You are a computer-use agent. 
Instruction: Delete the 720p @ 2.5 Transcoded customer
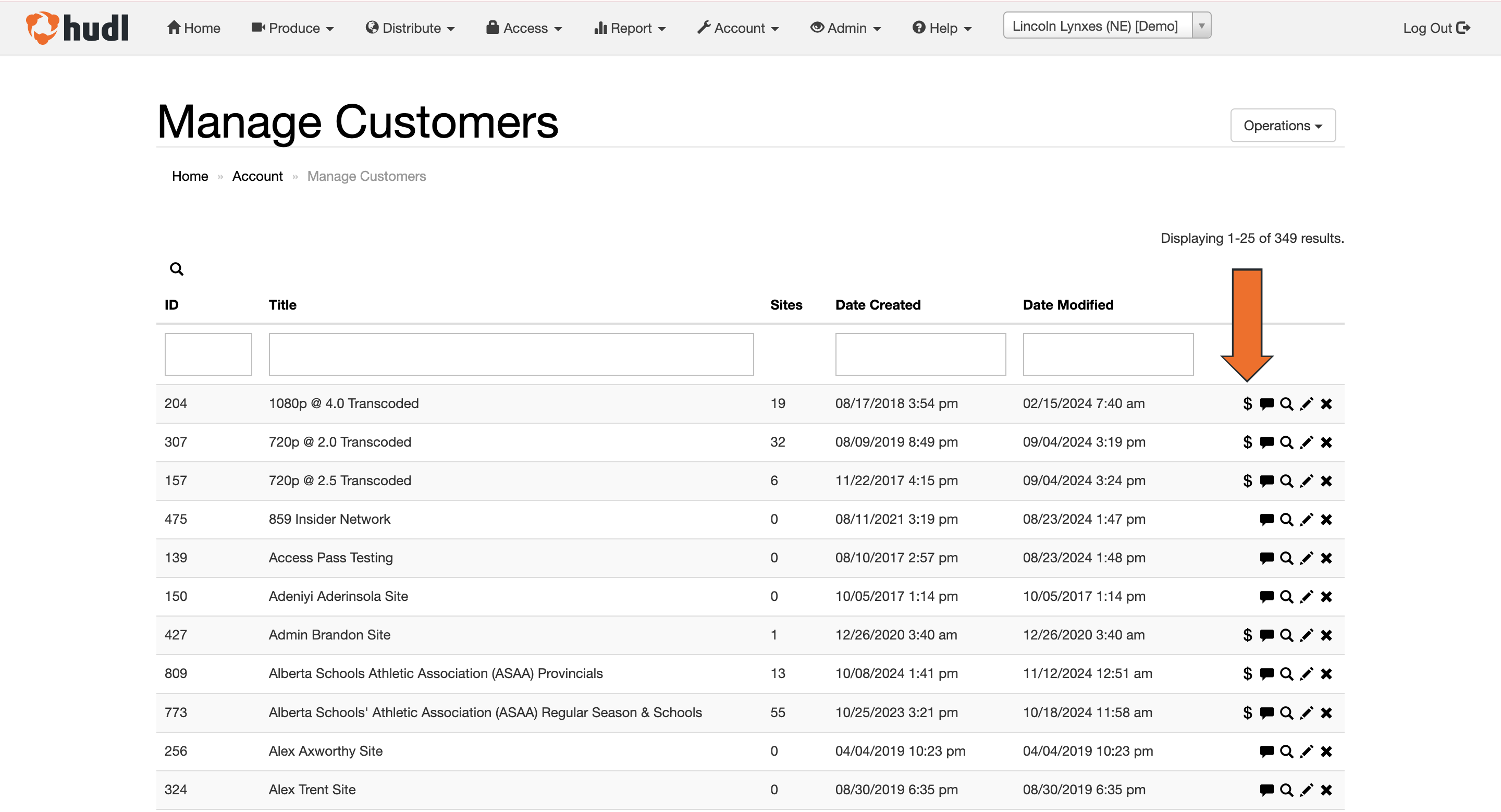pyautogui.click(x=1327, y=481)
